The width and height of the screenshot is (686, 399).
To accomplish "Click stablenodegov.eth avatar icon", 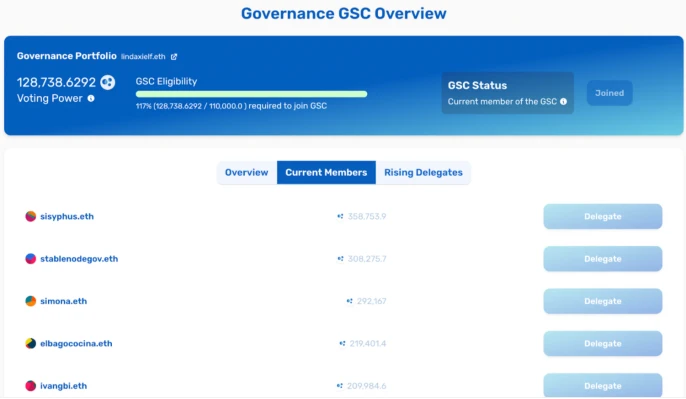I will pyautogui.click(x=31, y=259).
